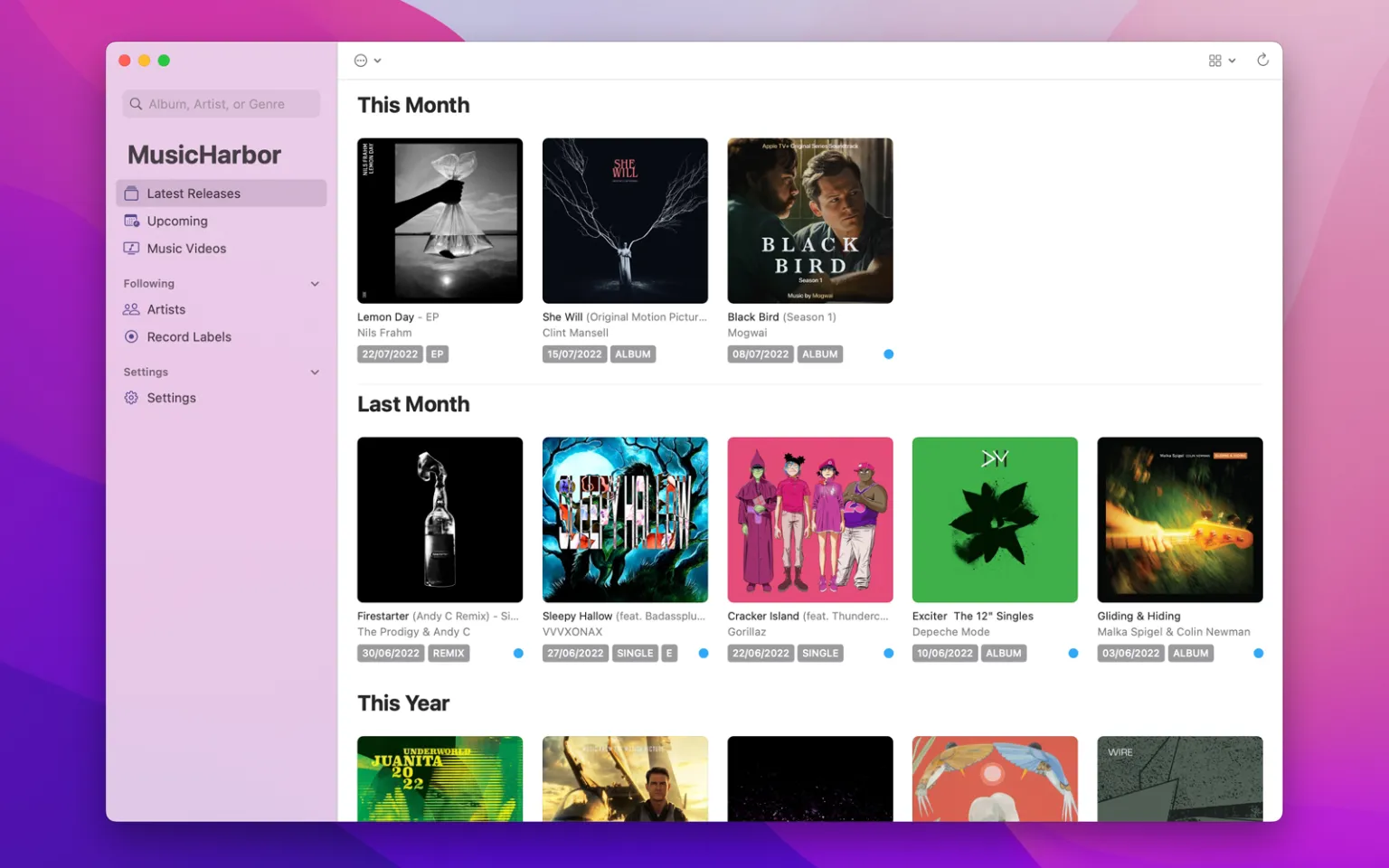Click the refresh icon in the toolbar
1389x868 pixels.
click(x=1262, y=60)
